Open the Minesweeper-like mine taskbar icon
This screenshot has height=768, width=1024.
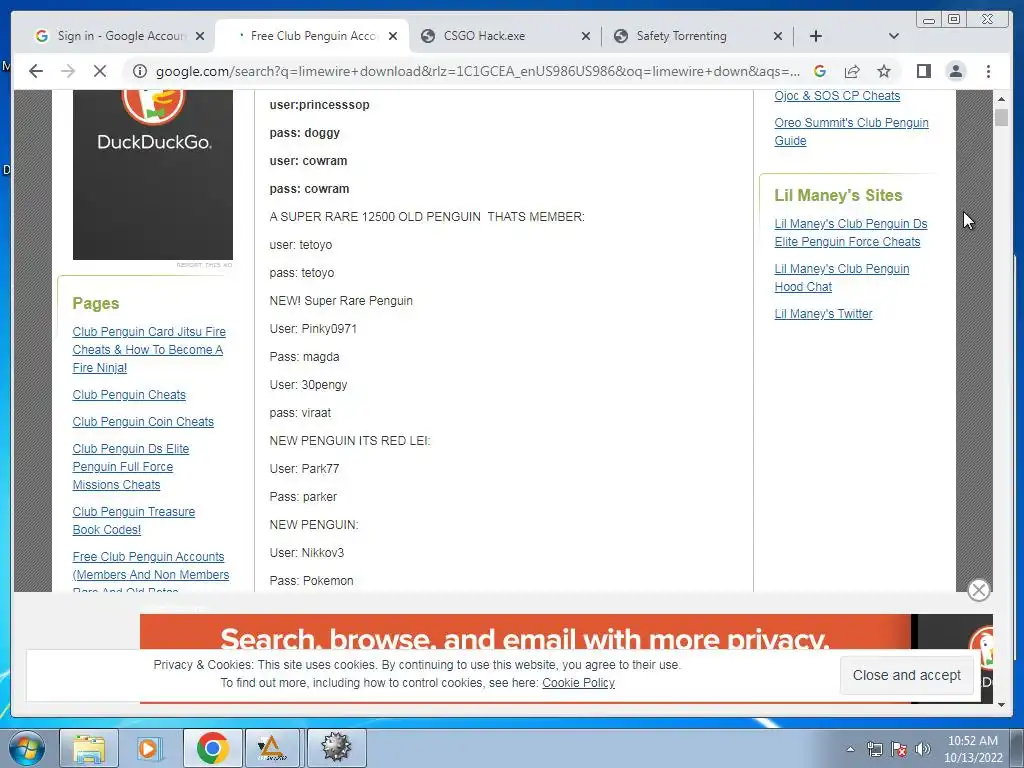(336, 748)
